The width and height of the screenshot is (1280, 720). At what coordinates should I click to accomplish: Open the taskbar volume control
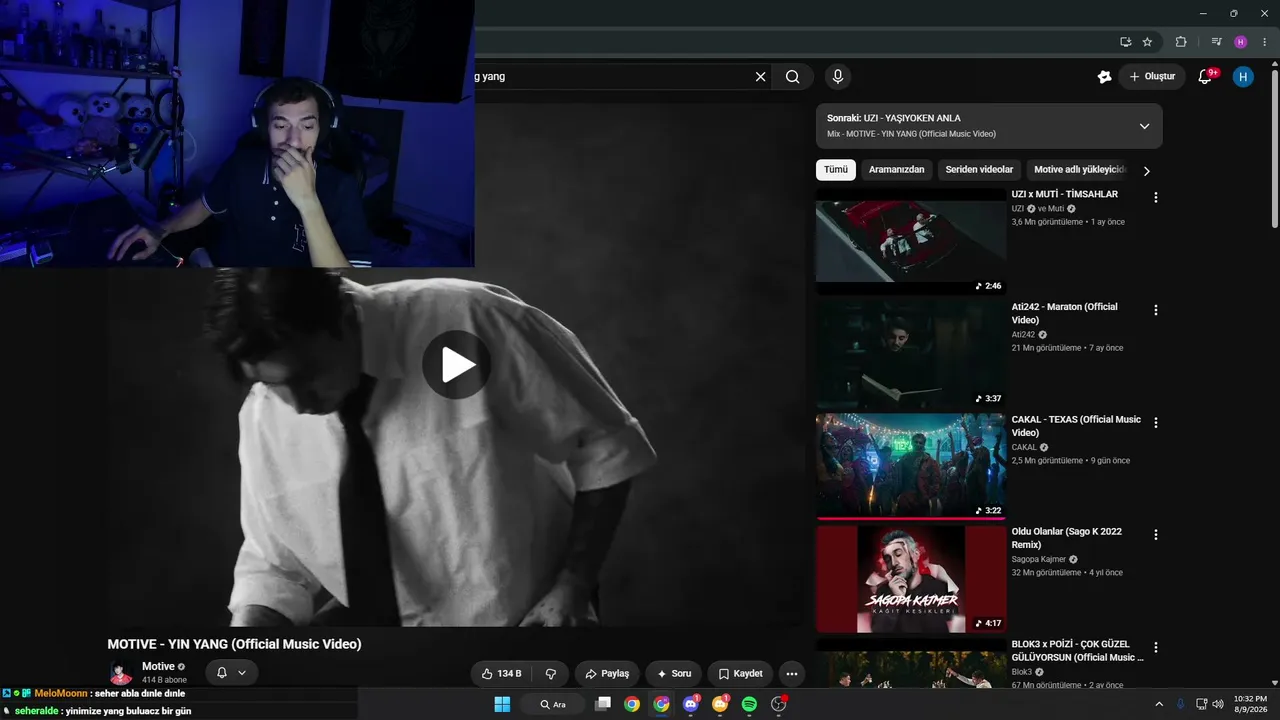tap(1217, 704)
